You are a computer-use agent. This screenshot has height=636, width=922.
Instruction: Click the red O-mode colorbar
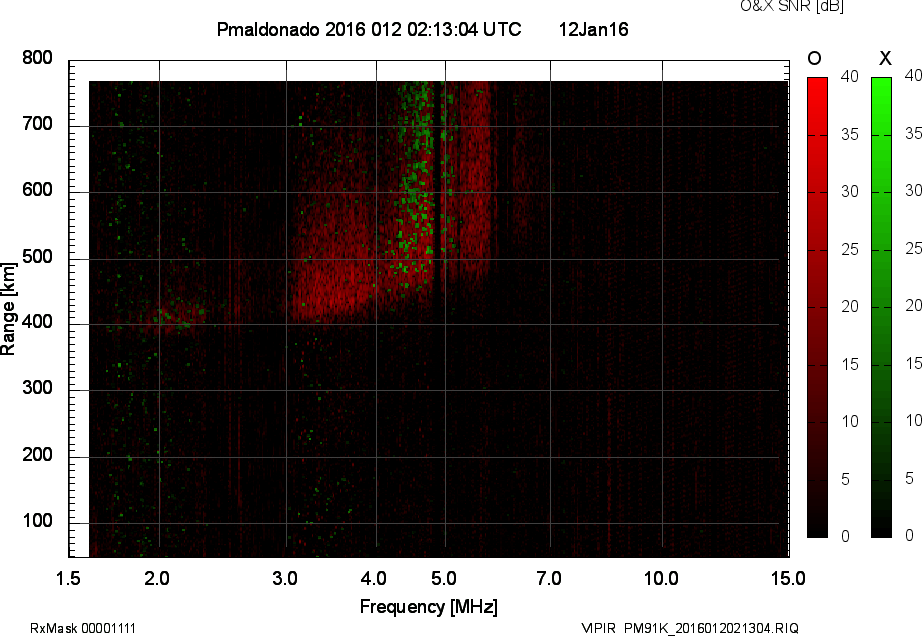click(817, 307)
